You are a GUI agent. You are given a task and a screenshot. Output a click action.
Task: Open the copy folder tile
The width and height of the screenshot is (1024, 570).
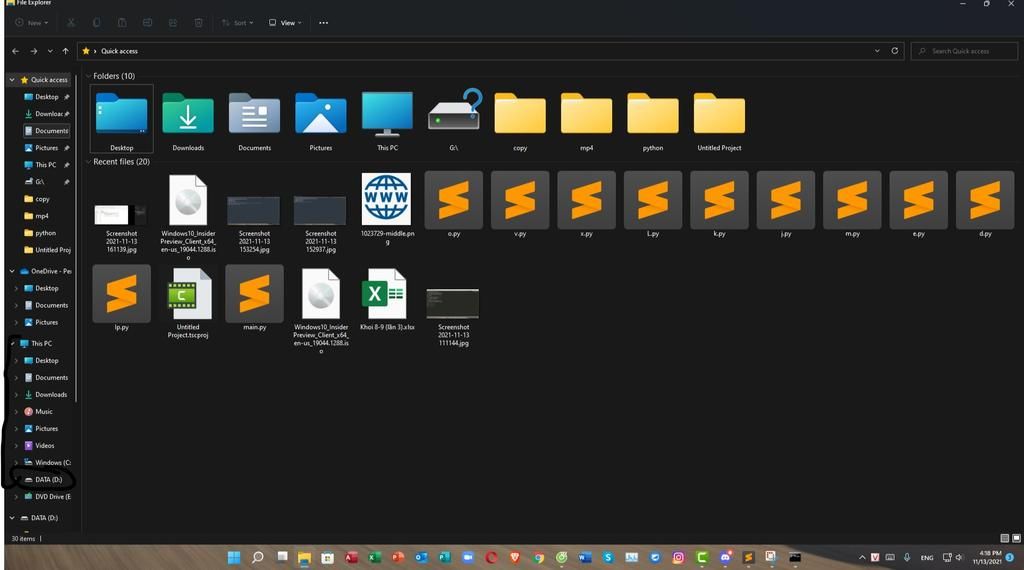click(520, 121)
